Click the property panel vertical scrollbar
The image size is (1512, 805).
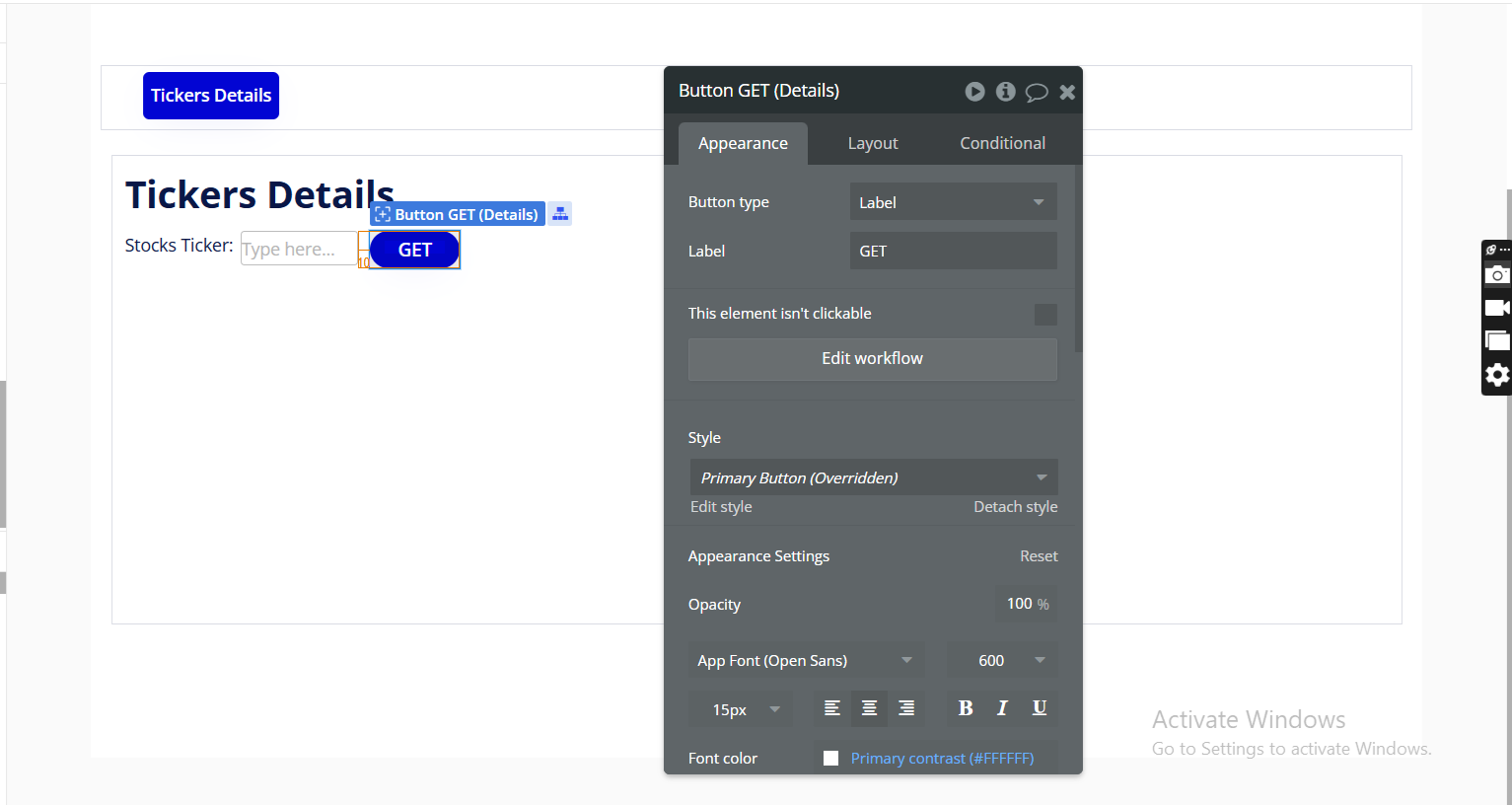(1078, 258)
